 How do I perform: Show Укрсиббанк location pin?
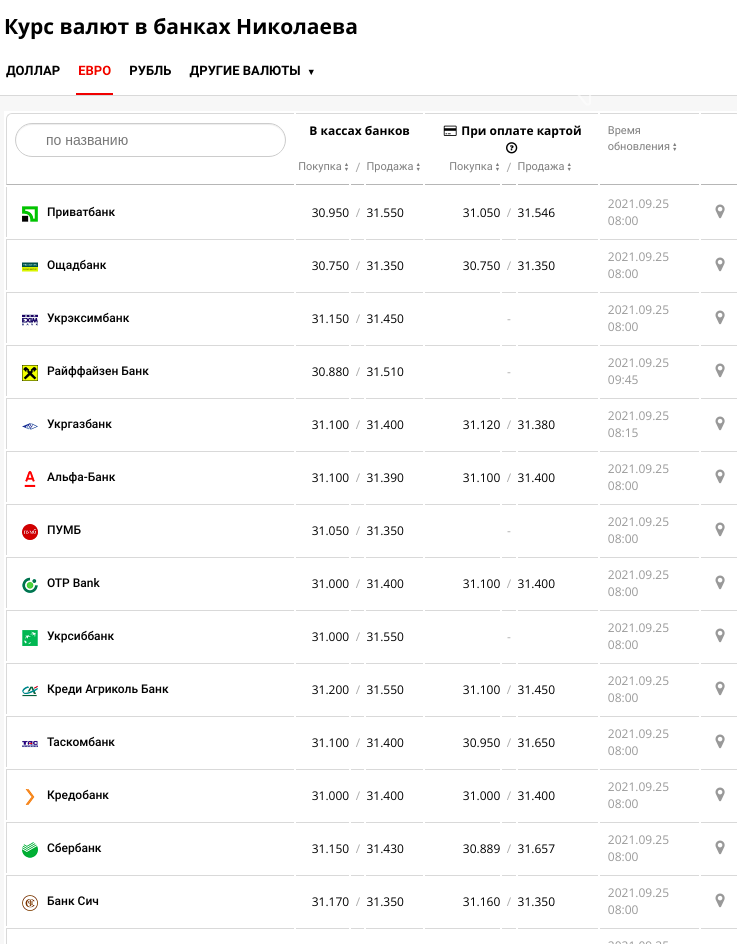[x=720, y=635]
